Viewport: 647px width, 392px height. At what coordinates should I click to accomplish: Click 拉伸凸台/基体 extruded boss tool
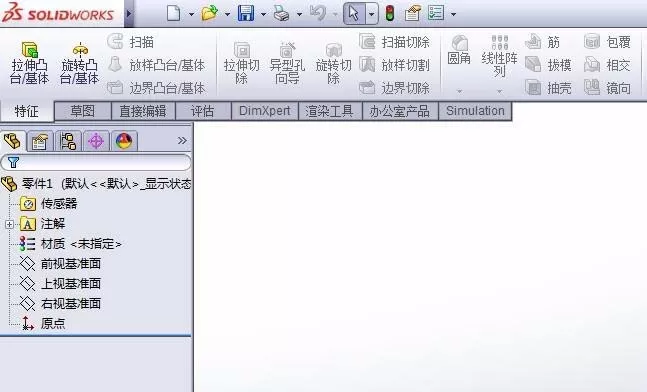coord(30,63)
